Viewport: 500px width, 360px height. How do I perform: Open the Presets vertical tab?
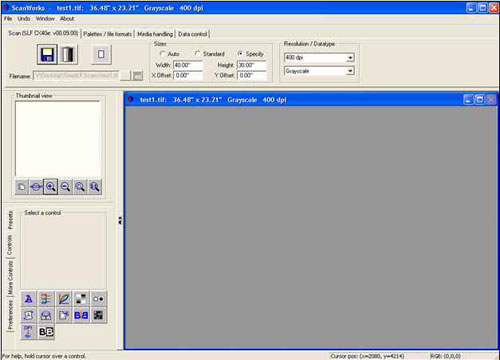point(10,220)
